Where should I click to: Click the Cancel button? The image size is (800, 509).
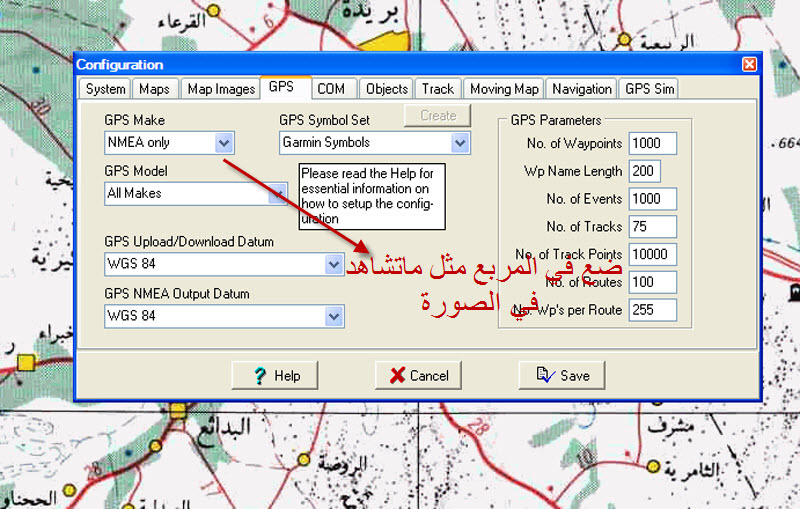click(x=418, y=375)
